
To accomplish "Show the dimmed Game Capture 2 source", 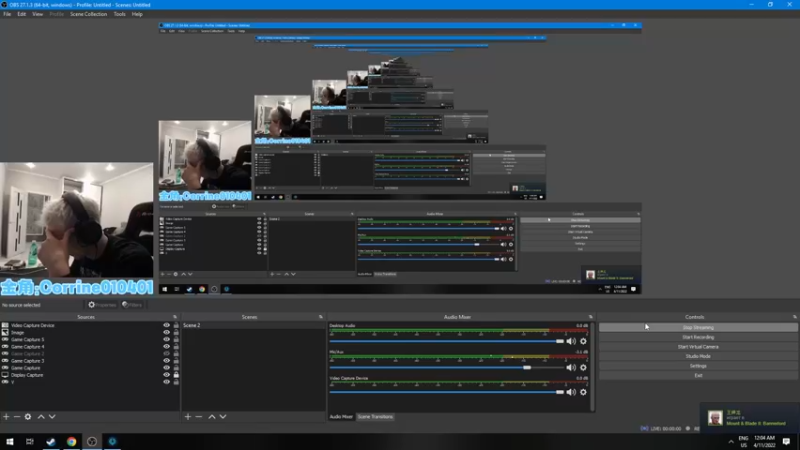I will click(166, 354).
